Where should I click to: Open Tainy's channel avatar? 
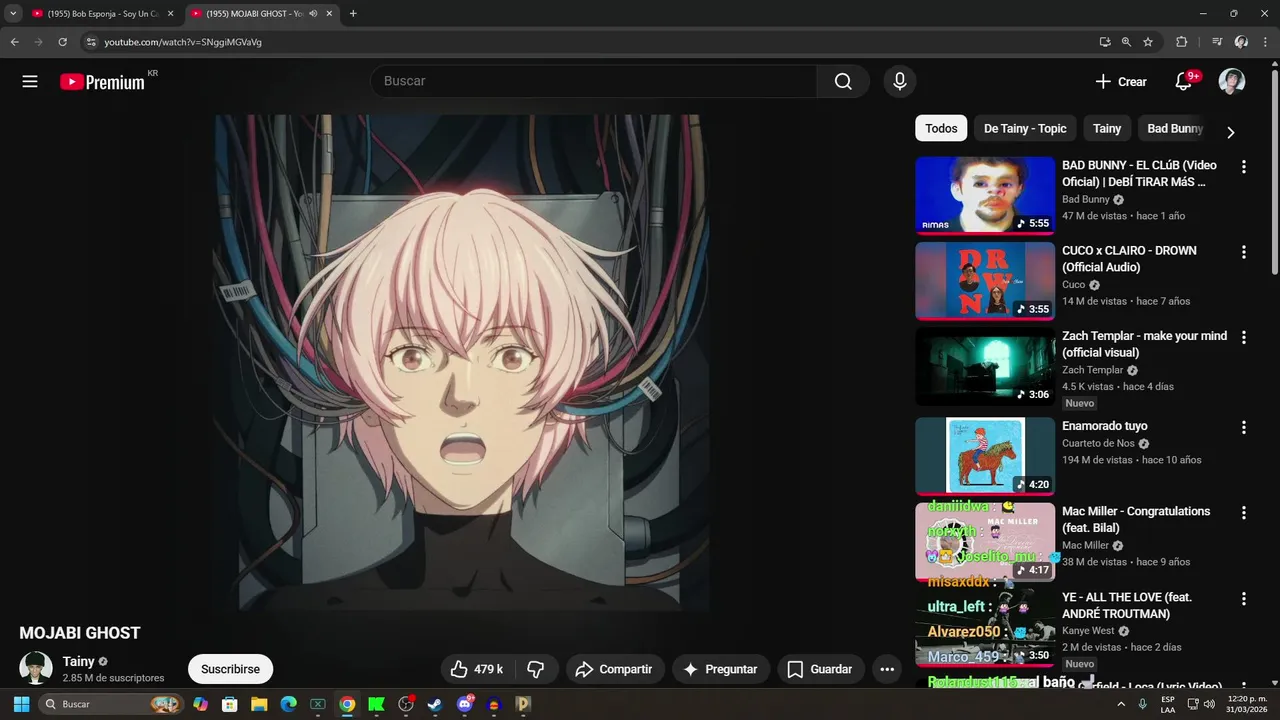click(x=36, y=668)
